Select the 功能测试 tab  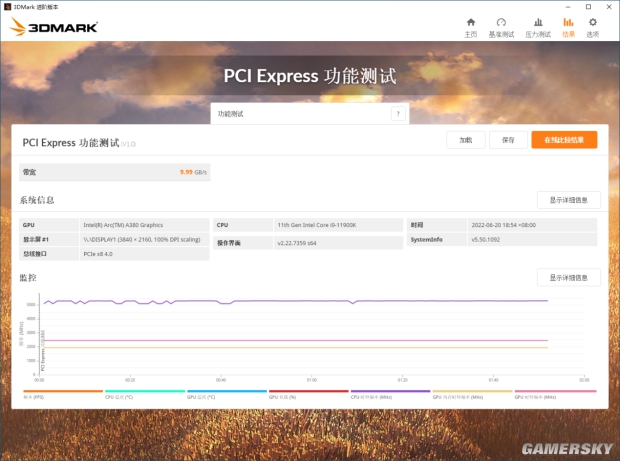pyautogui.click(x=310, y=114)
